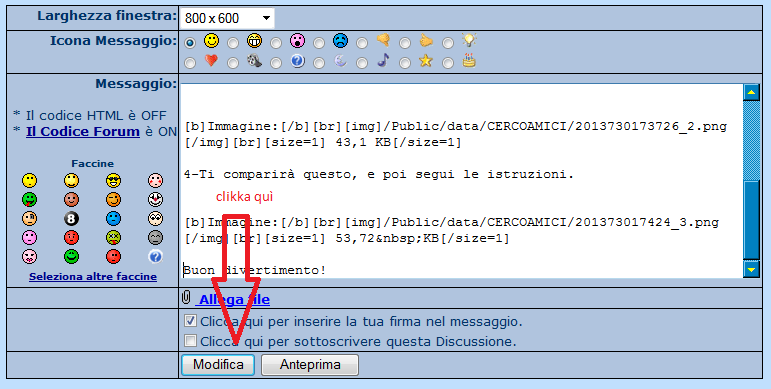Click message scrollbar up arrow
Screen dimensions: 771x389
coord(751,92)
